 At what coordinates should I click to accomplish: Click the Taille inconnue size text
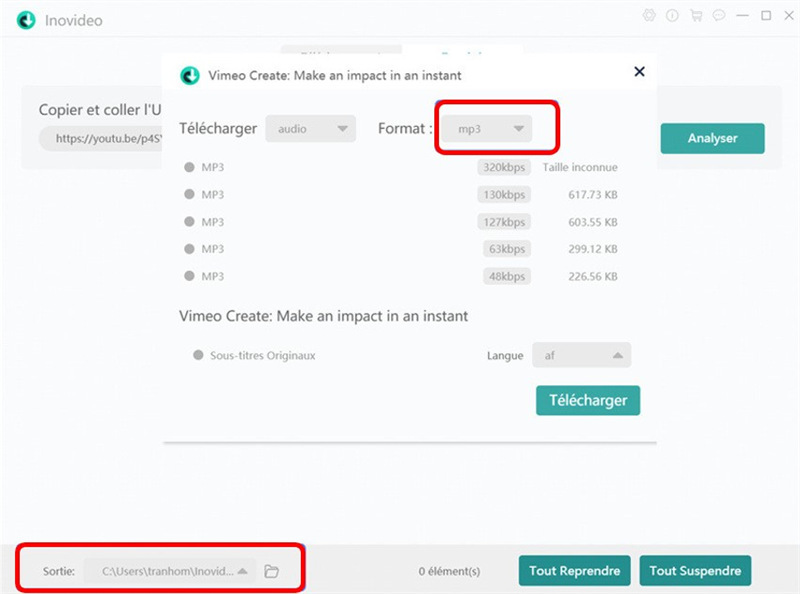point(580,167)
